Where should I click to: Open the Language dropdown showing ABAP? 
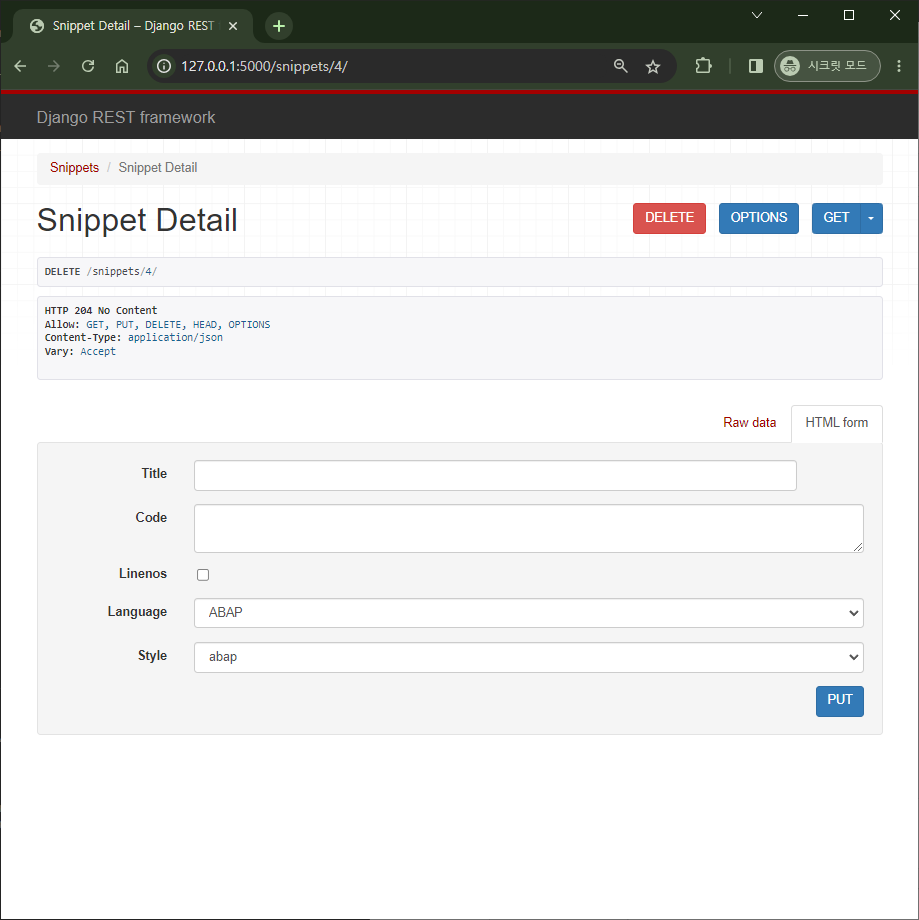coord(529,613)
